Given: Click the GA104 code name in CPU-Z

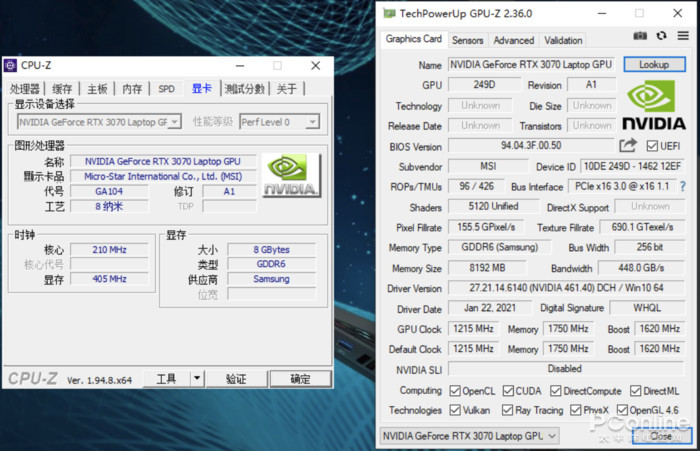Looking at the screenshot, I should 109,192.
